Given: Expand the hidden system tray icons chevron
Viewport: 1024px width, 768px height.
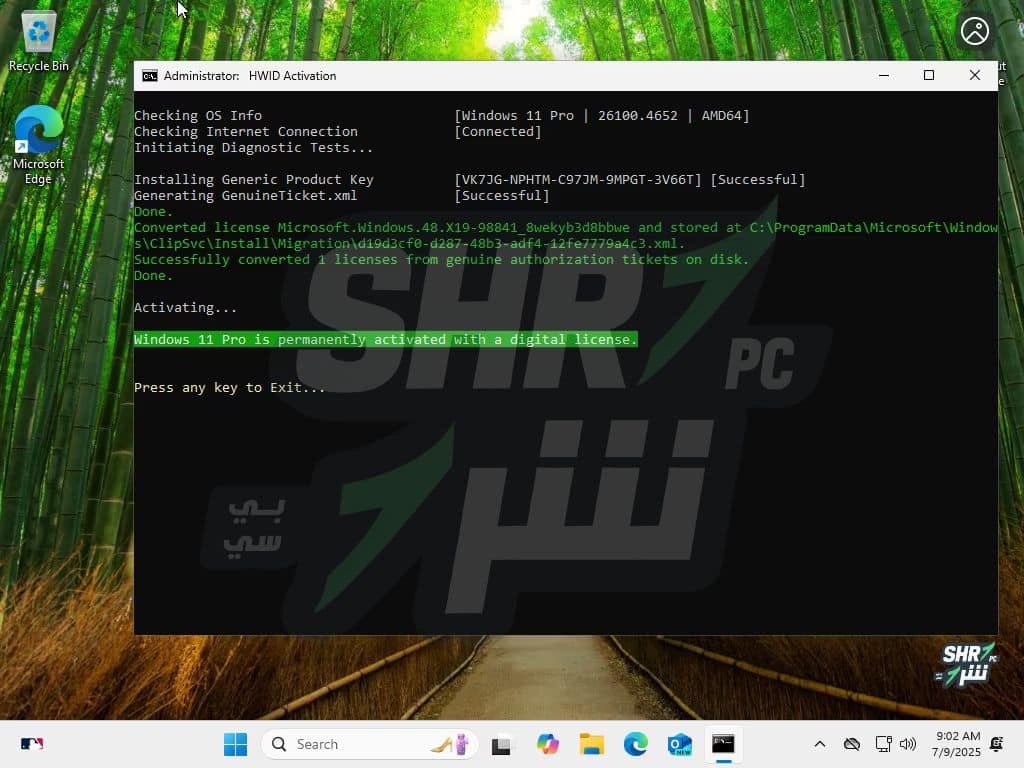Looking at the screenshot, I should click(x=820, y=744).
